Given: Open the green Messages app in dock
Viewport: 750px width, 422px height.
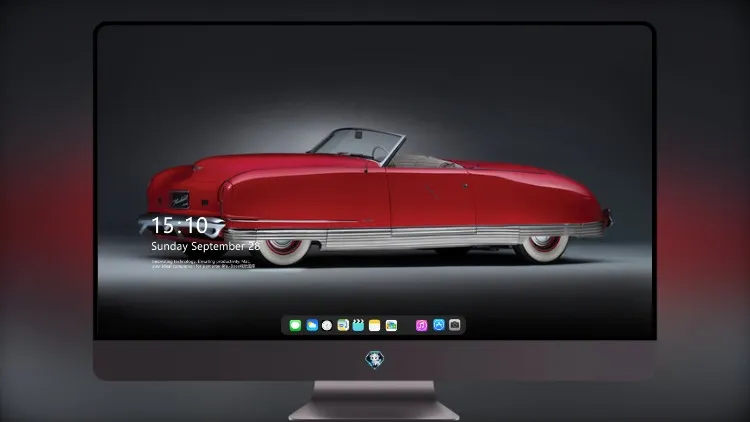Looking at the screenshot, I should [x=295, y=325].
